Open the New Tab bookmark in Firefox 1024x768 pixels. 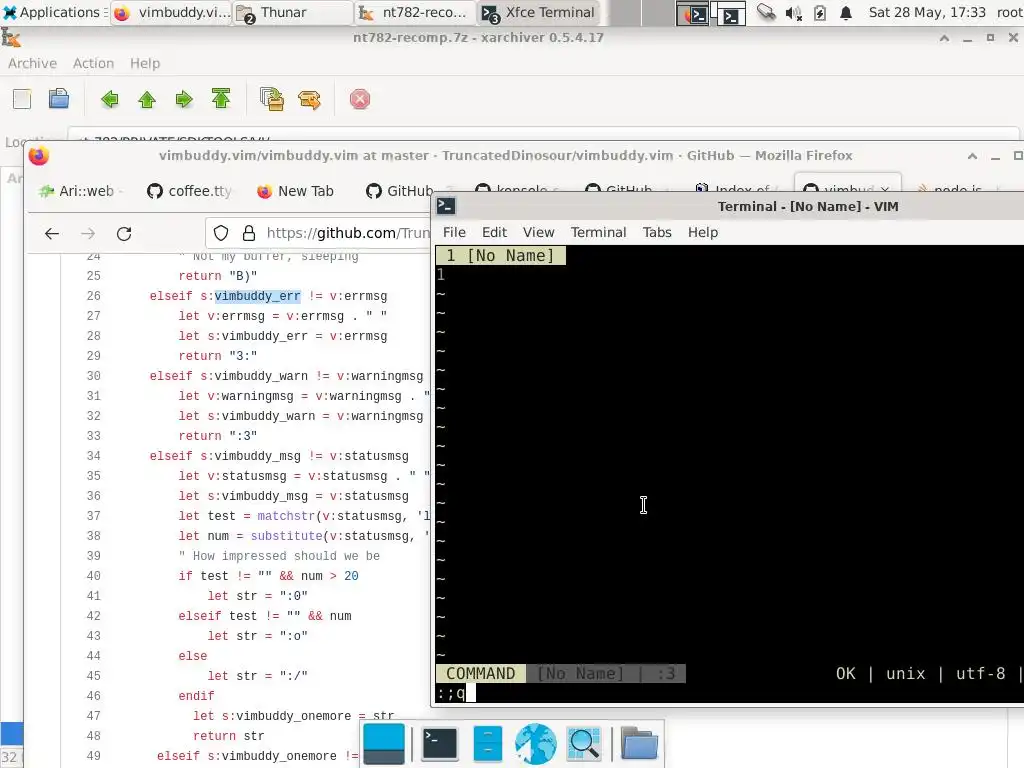pos(295,191)
